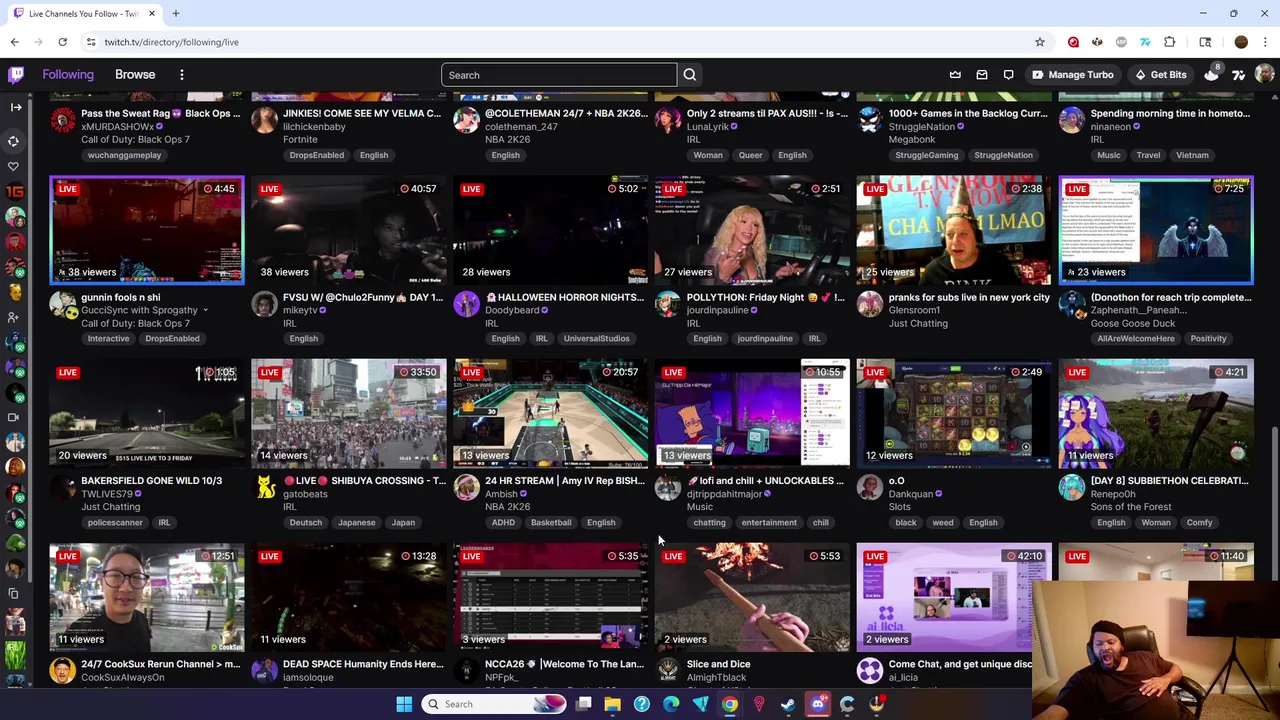Screen dimensions: 1280x720
Task: Click the entertainment tag under djtrippdahitmajor
Action: pos(769,523)
